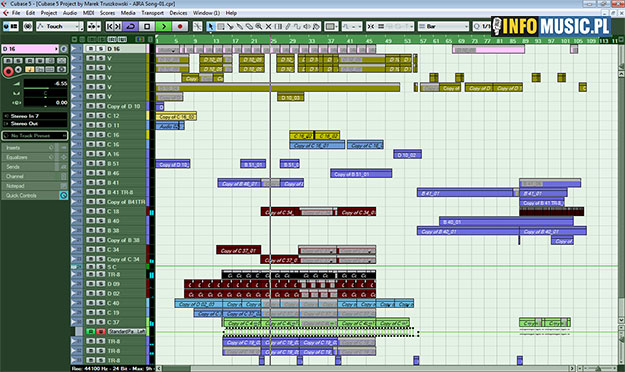Click the horizontal scrollbar below the arrangement
This screenshot has width=625, height=372.
pos(365,369)
